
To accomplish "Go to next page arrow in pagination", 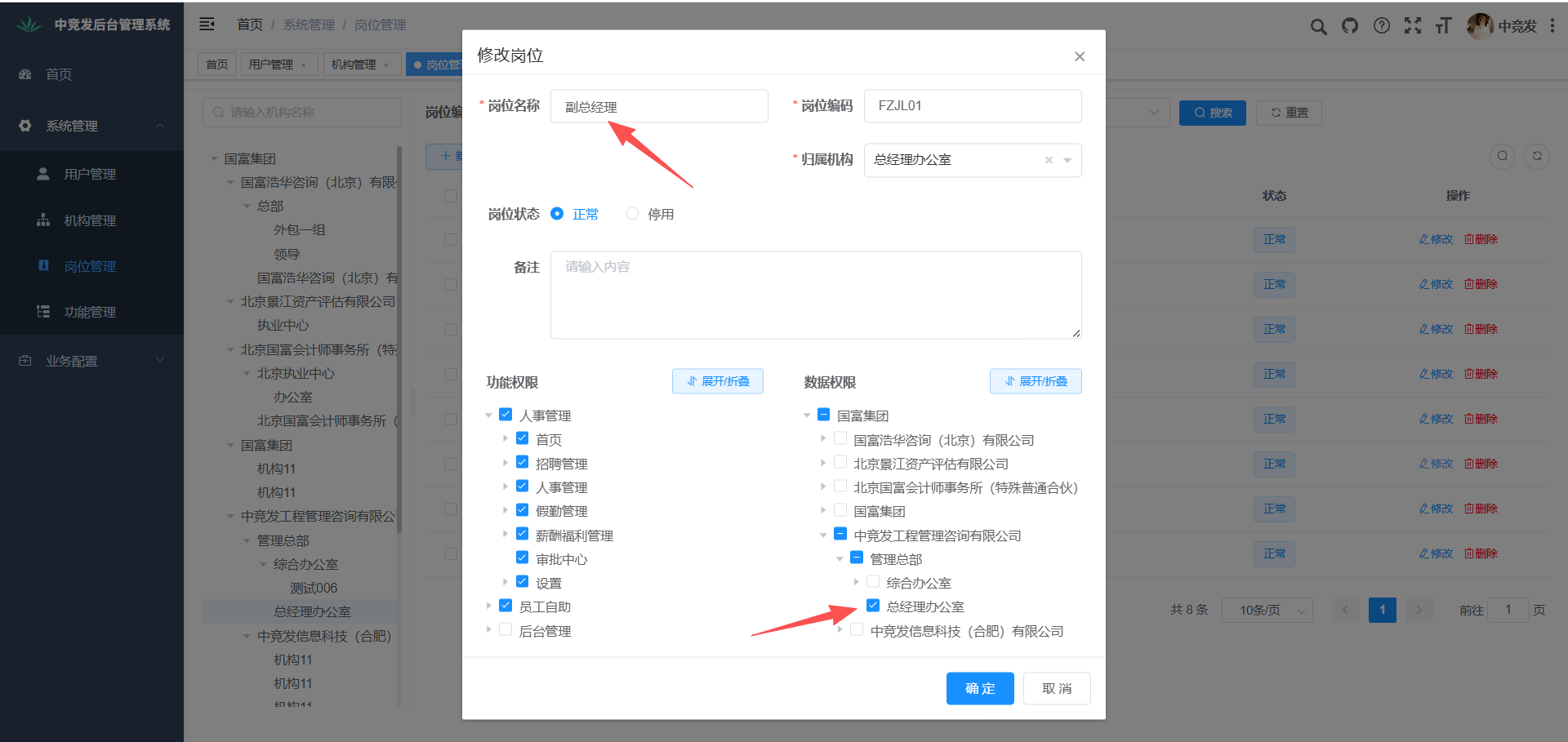I will (1419, 610).
